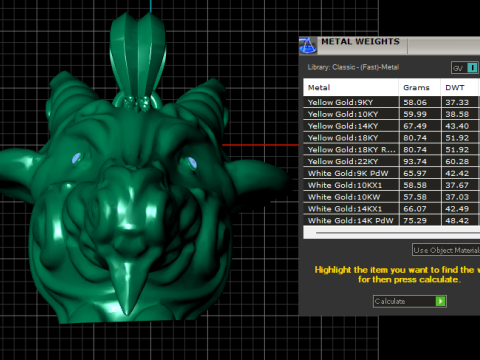Click the 75.29 grams value
This screenshot has height=360, width=480.
point(415,220)
